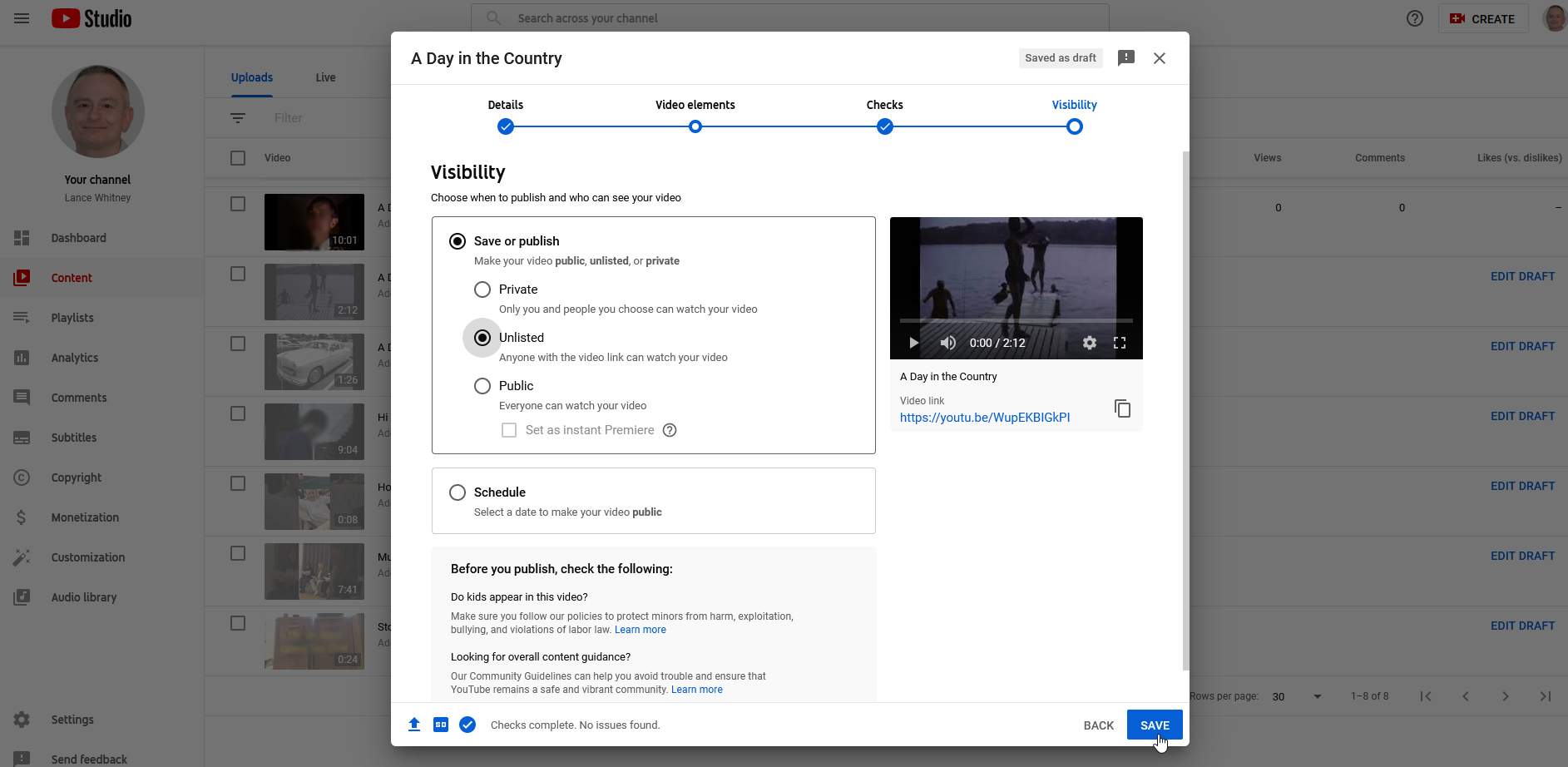Click the upload status arrow icon
This screenshot has height=767, width=1568.
[414, 725]
